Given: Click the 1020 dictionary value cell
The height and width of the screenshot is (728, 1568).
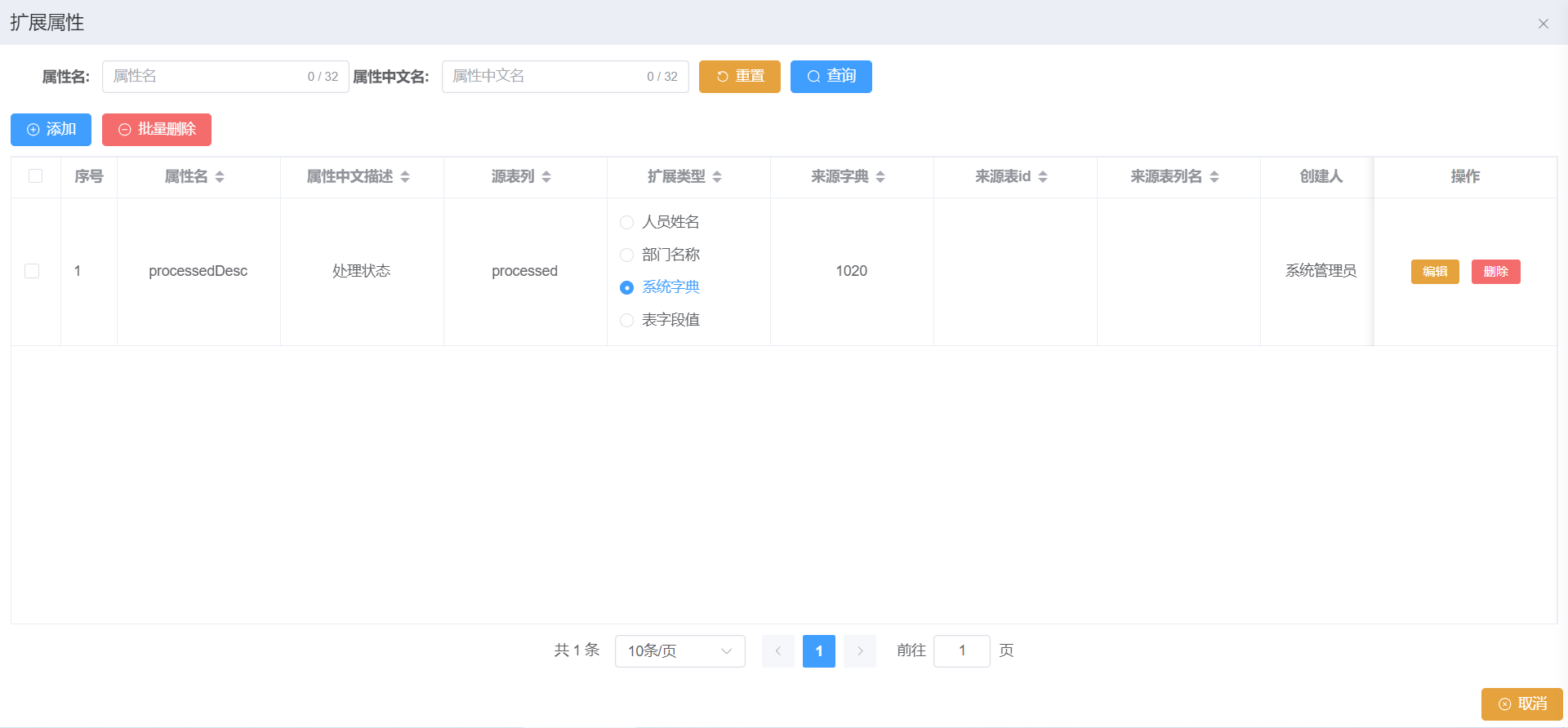Looking at the screenshot, I should pos(852,271).
